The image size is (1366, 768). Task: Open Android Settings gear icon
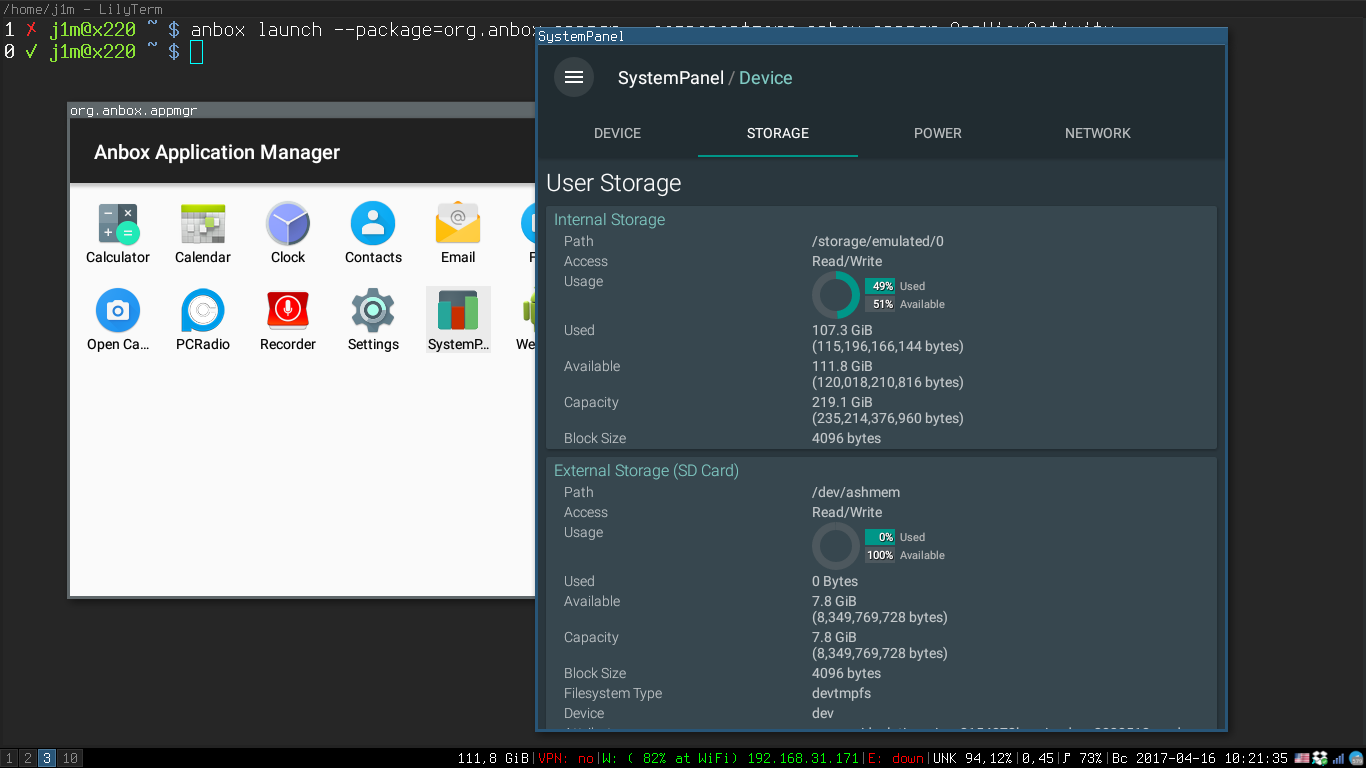pos(373,311)
